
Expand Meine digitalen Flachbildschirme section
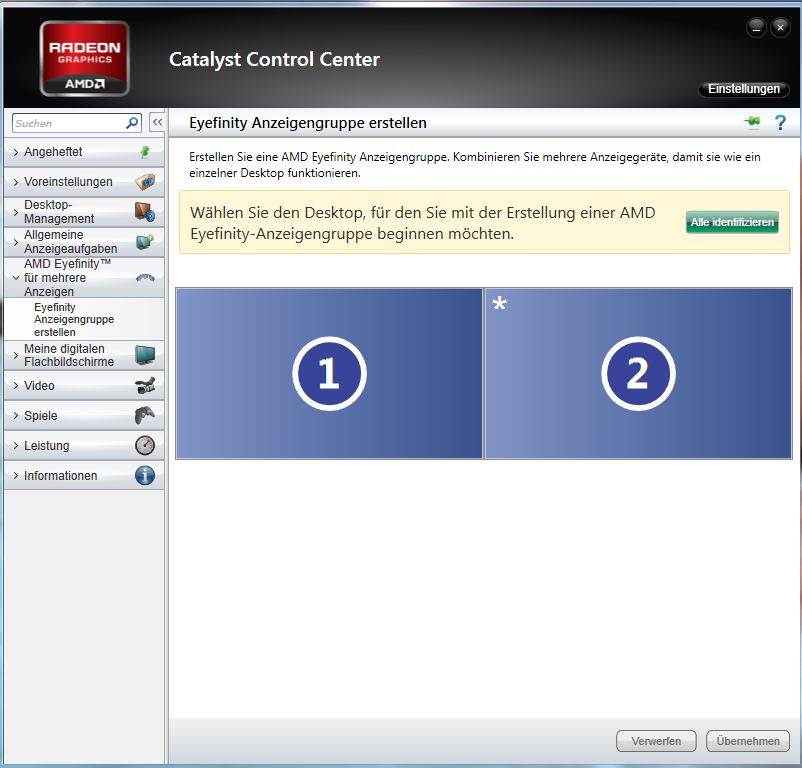[16, 355]
